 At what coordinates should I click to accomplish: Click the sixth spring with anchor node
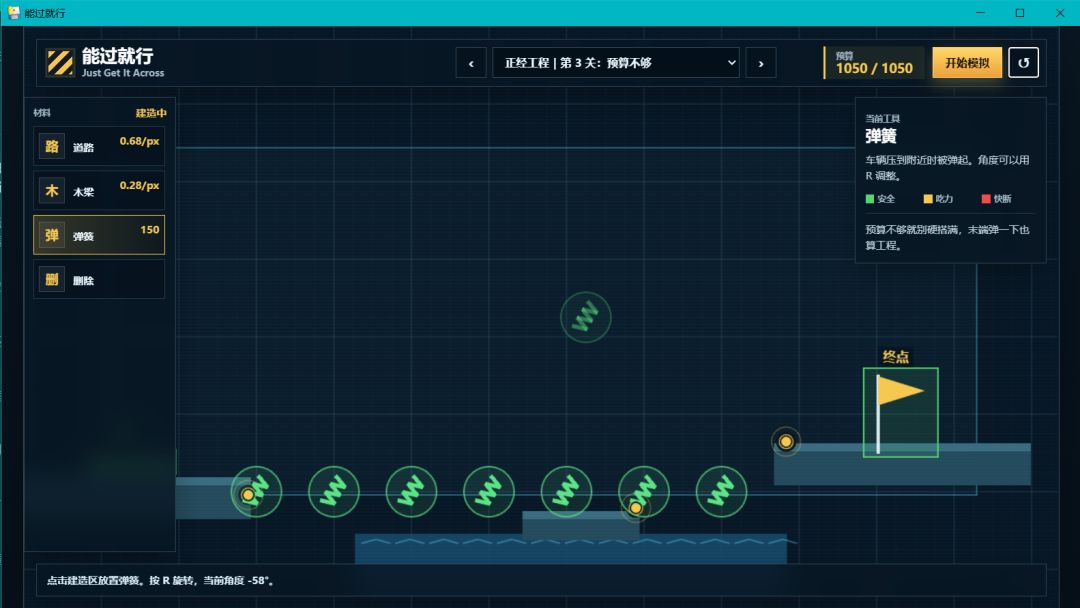pyautogui.click(x=644, y=492)
